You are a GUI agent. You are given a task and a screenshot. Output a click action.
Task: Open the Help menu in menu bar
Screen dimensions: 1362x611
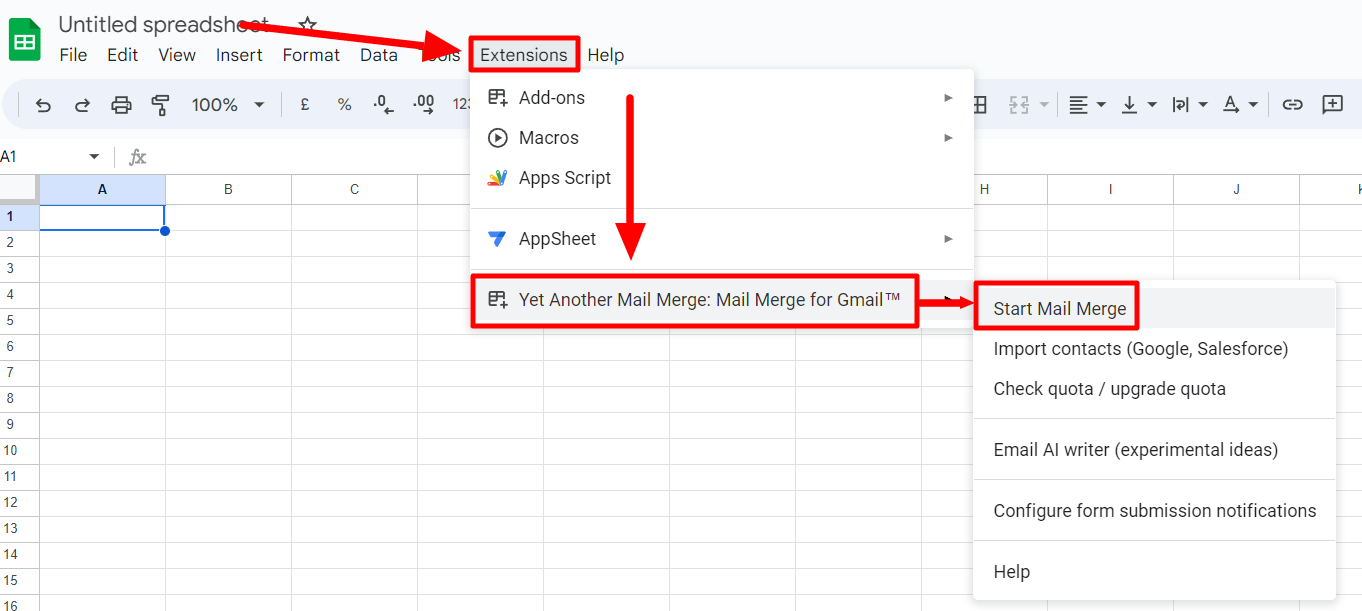tap(605, 55)
